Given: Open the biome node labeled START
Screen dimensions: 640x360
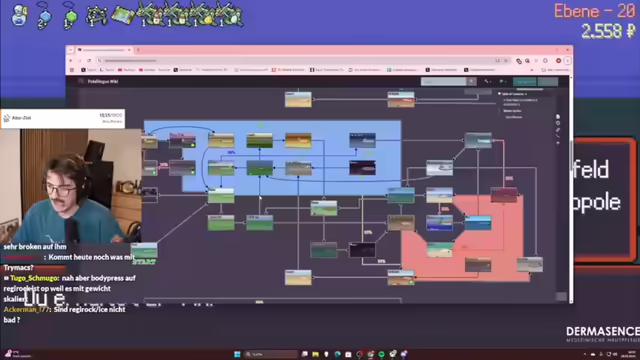Looking at the screenshot, I should (x=144, y=250).
